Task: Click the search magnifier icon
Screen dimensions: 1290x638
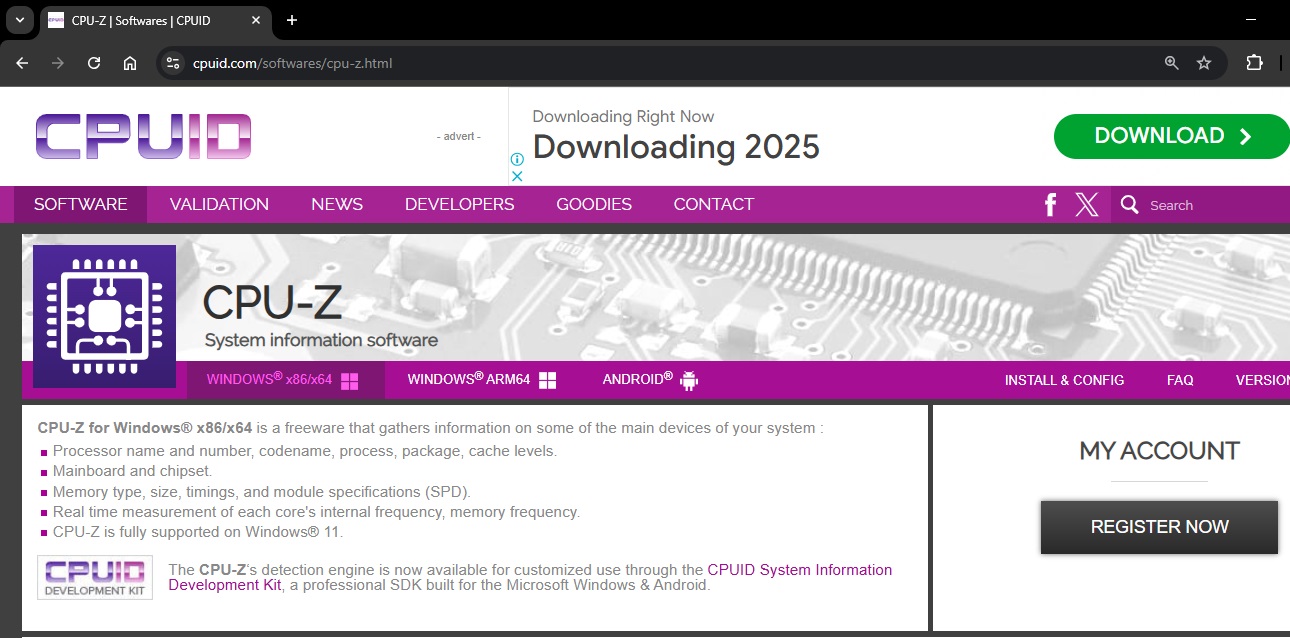Action: pyautogui.click(x=1129, y=204)
